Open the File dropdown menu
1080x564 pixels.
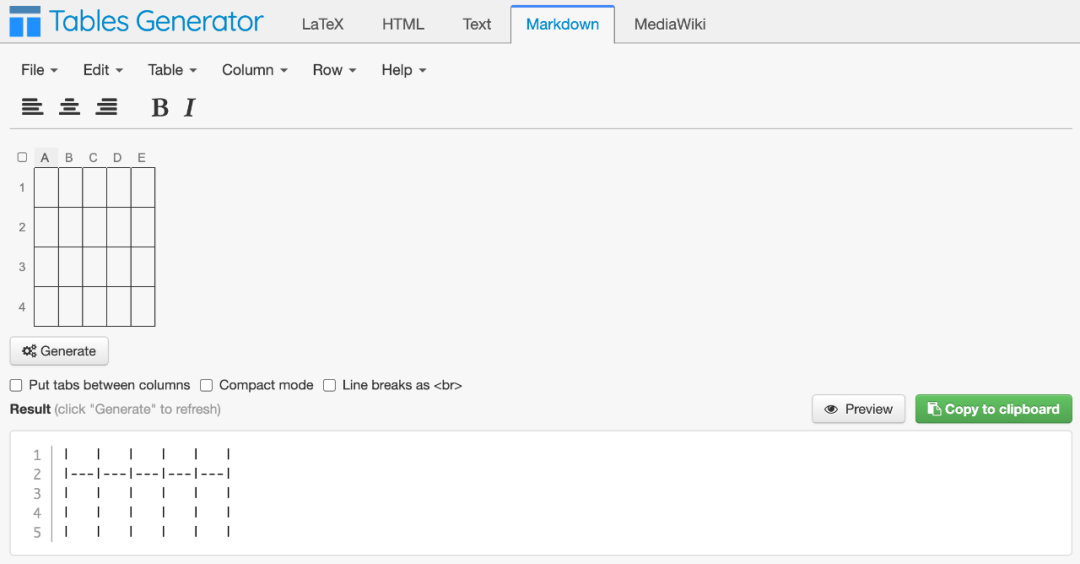pyautogui.click(x=39, y=70)
